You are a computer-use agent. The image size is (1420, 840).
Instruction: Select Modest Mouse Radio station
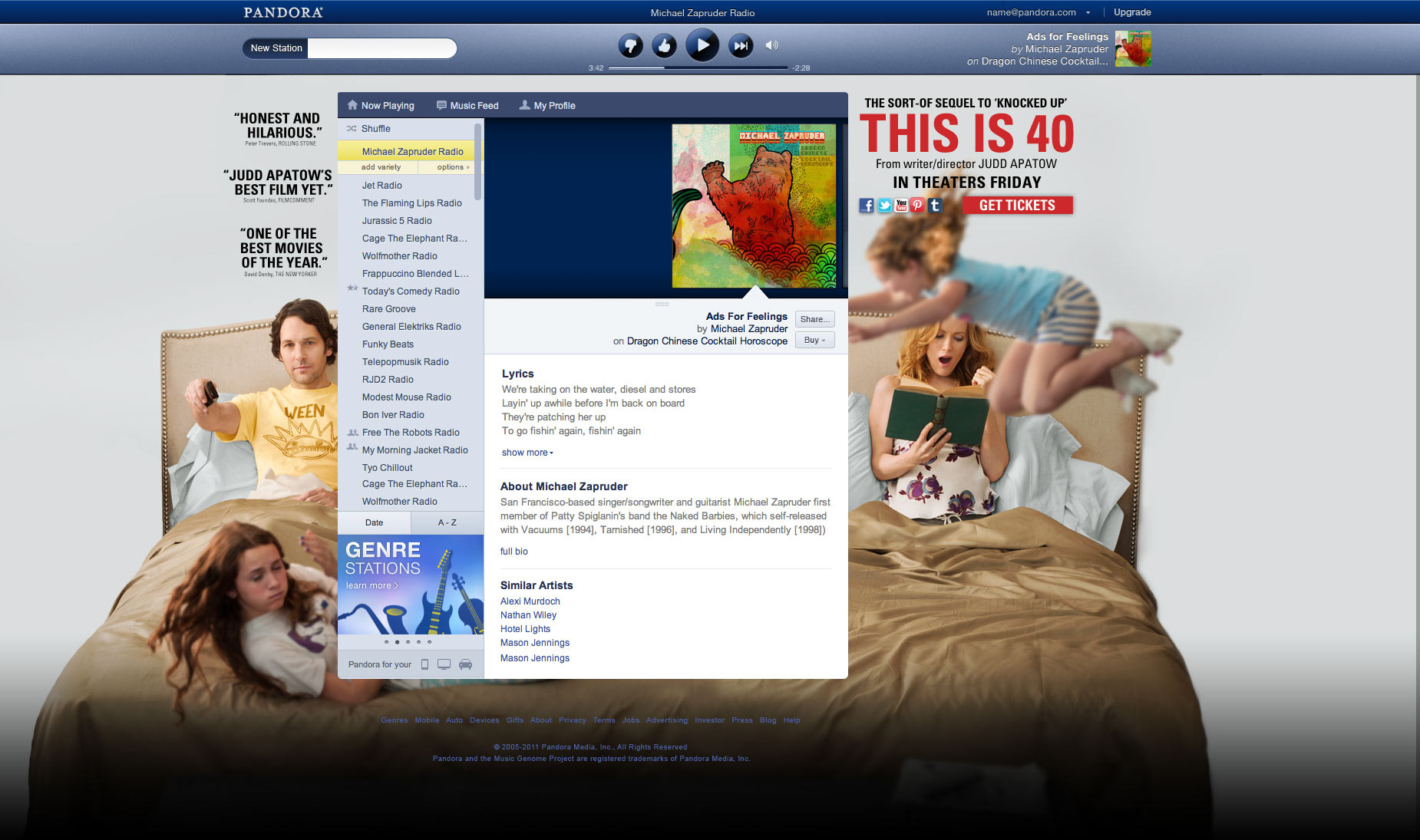[x=407, y=397]
